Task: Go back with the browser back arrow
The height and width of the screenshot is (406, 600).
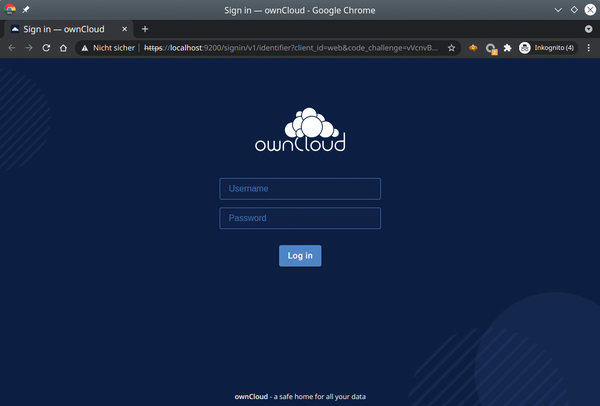Action: (12, 48)
